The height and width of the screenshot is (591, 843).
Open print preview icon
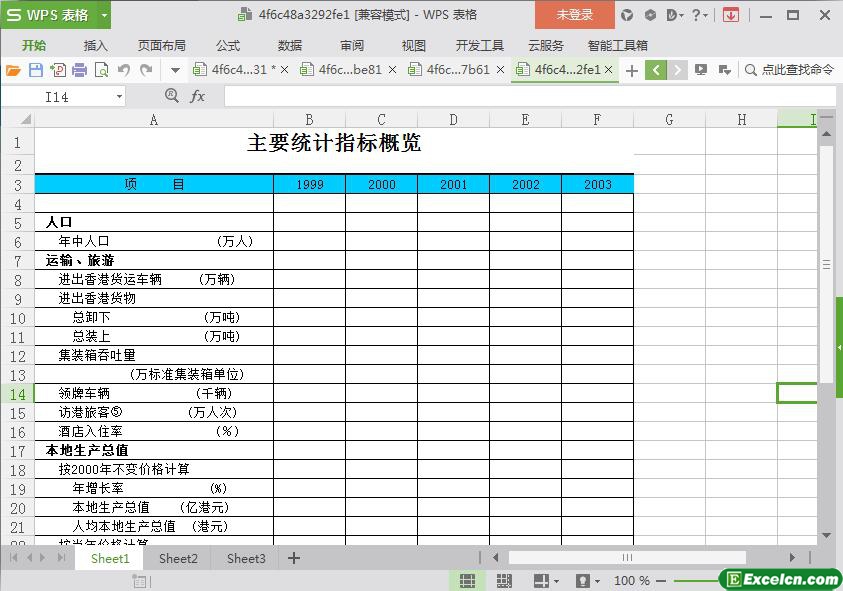[101, 70]
